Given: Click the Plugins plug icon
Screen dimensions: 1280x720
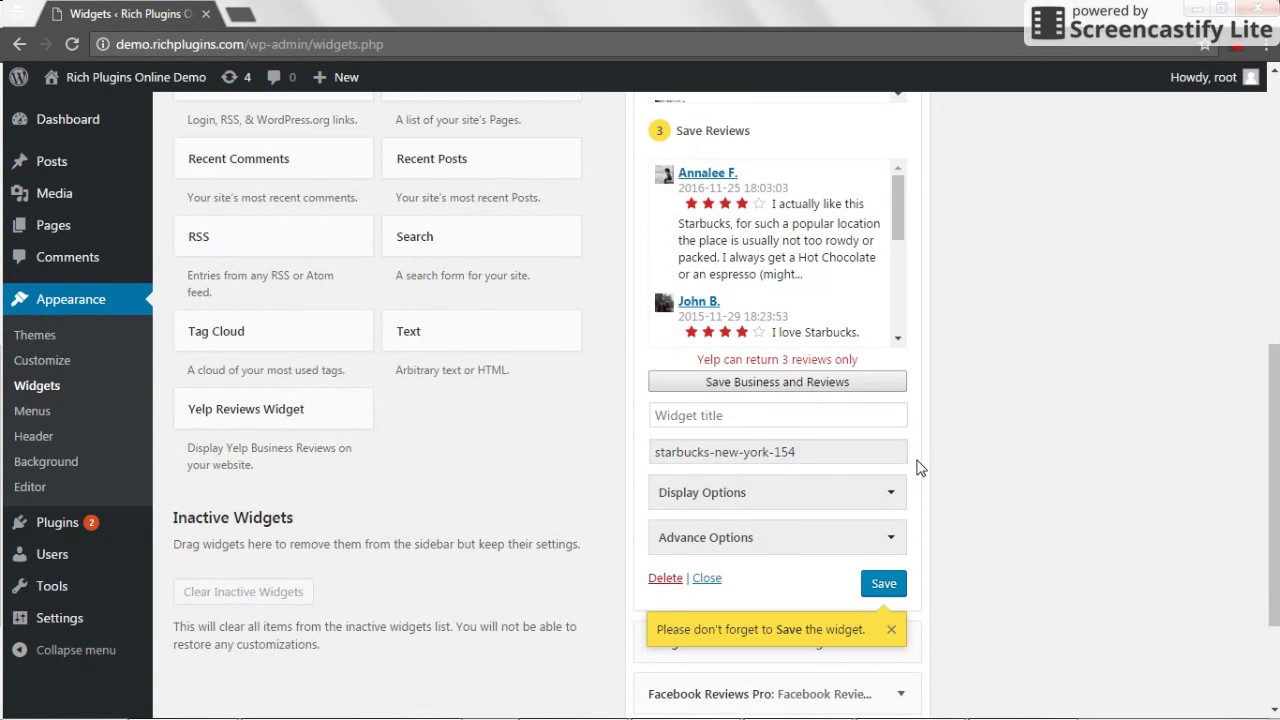Looking at the screenshot, I should tap(20, 522).
